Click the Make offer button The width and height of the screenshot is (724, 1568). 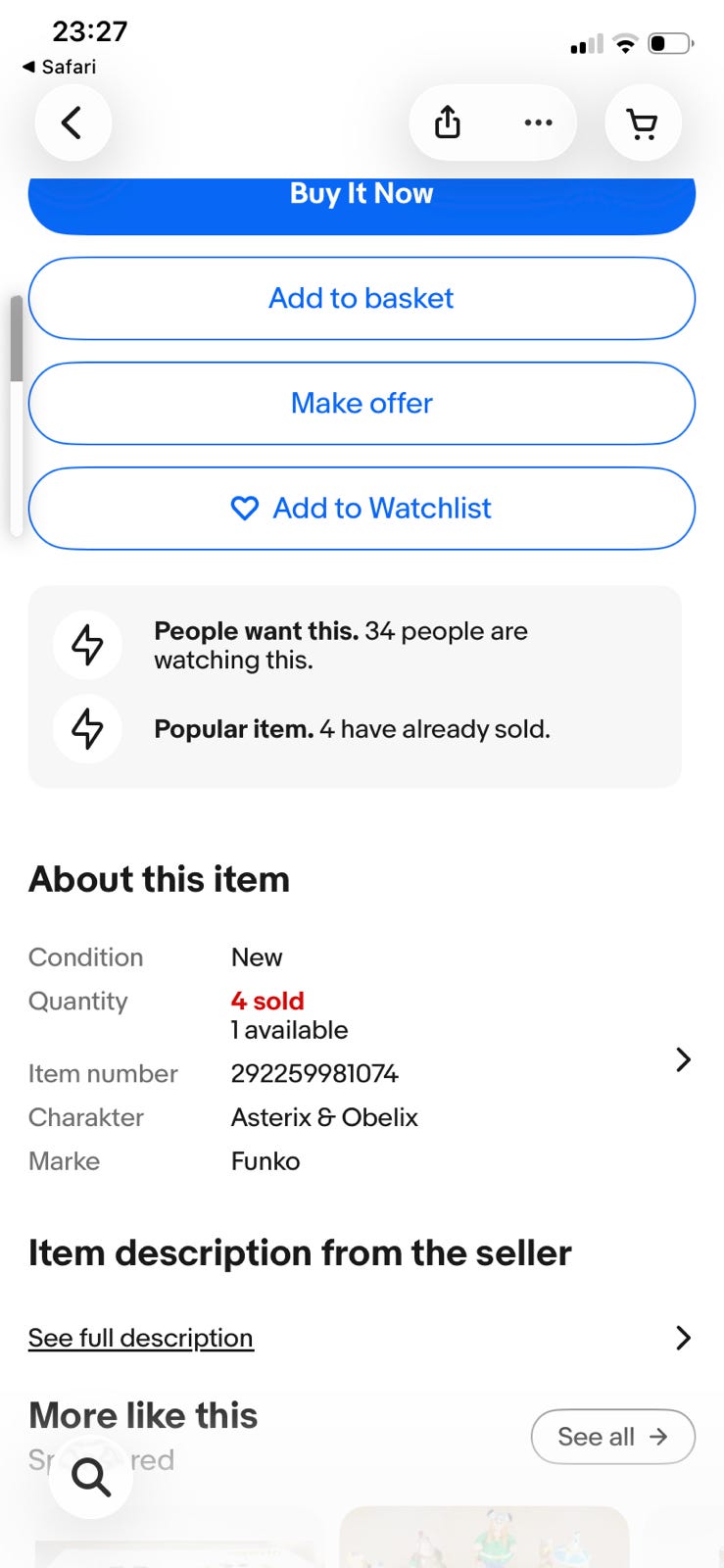pyautogui.click(x=362, y=403)
